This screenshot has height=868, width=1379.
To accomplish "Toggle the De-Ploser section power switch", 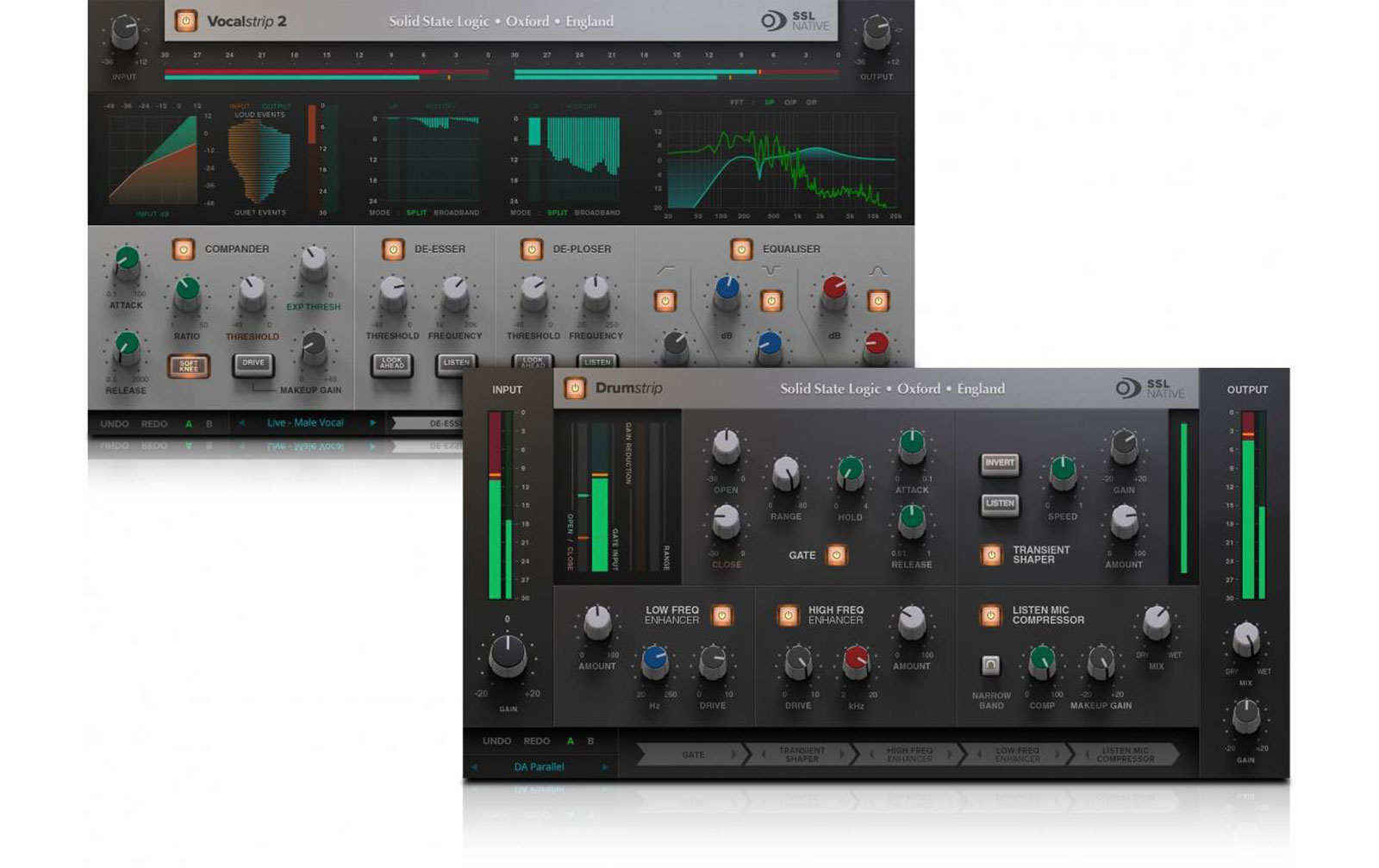I will [x=532, y=249].
